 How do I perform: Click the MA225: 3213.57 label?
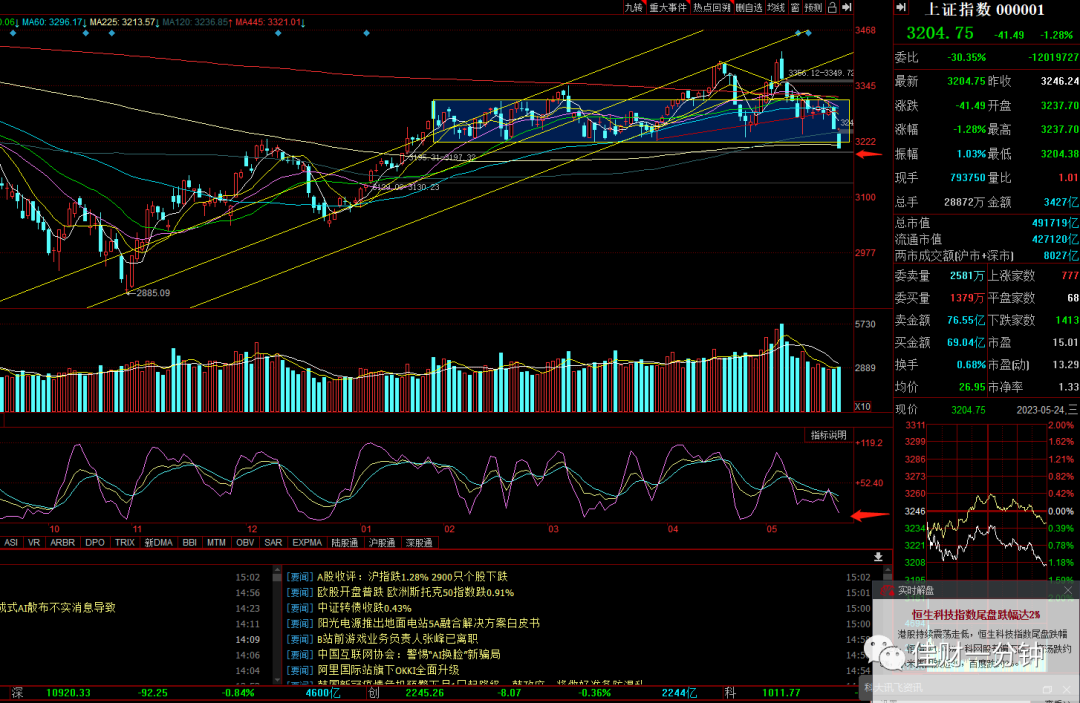coord(125,22)
